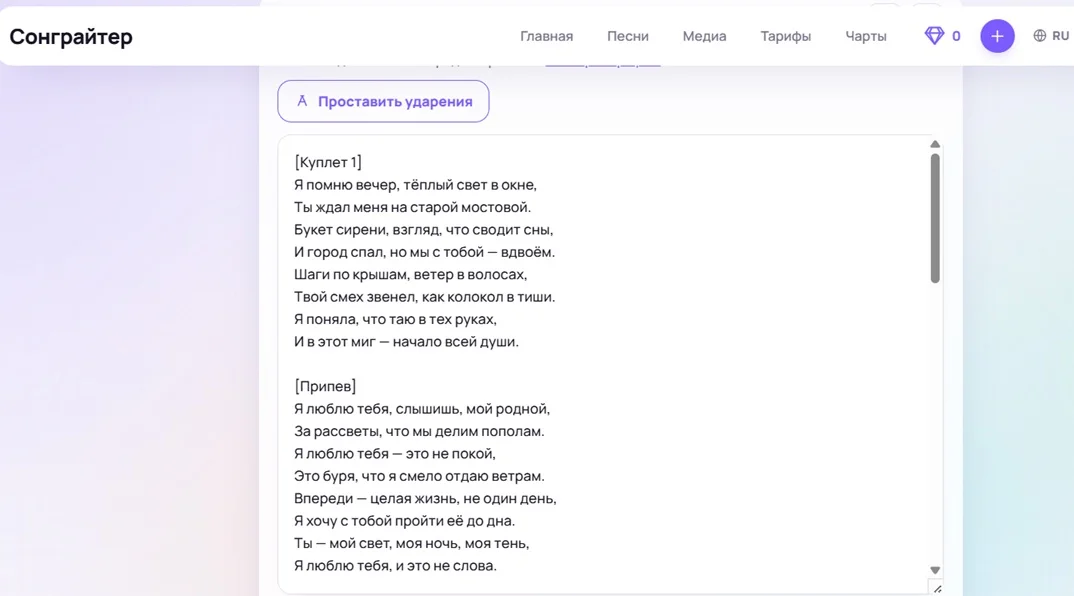
Task: Open the Тарифы pricing page
Action: tap(786, 36)
